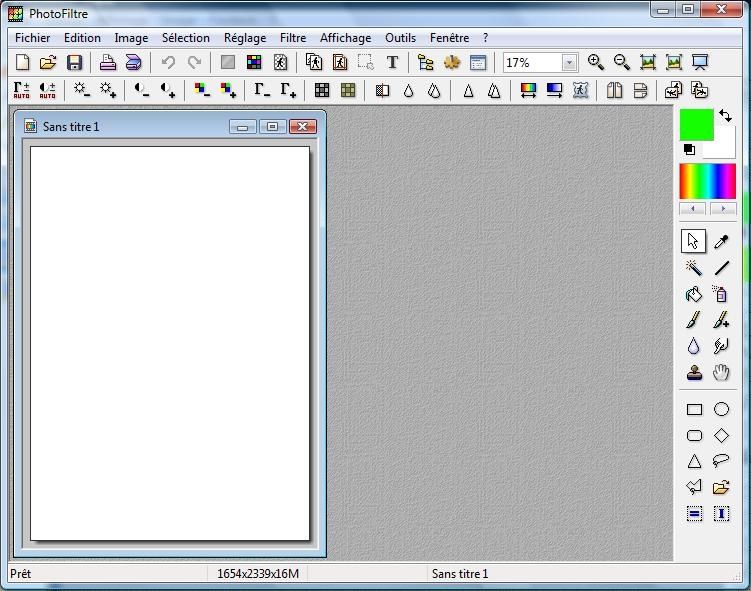Choose the rectangle selection shape
Viewport: 751px width, 591px height.
[694, 409]
